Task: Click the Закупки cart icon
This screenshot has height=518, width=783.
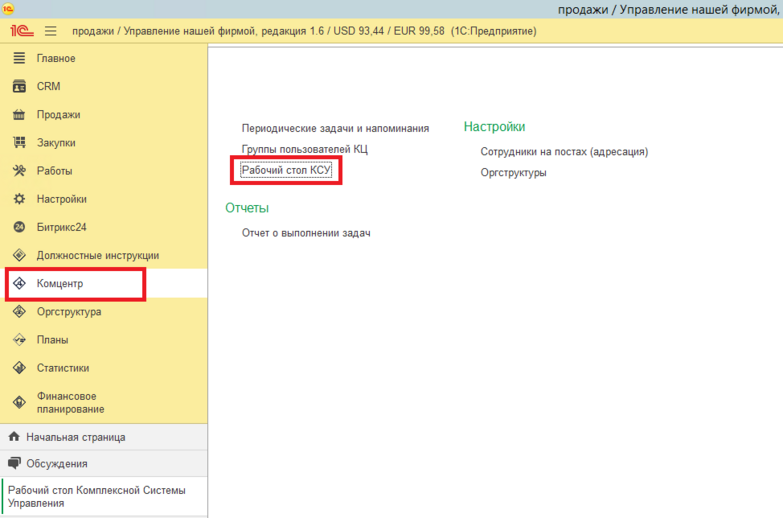Action: click(19, 142)
